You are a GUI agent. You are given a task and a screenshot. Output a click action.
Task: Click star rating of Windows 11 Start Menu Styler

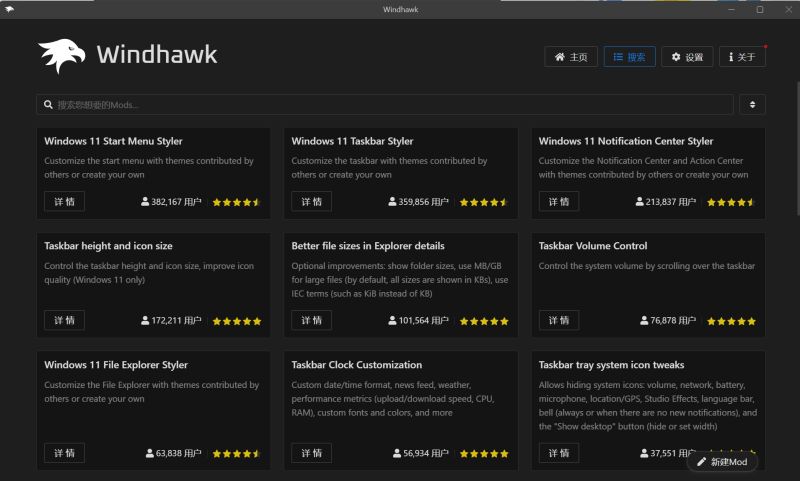pos(237,202)
